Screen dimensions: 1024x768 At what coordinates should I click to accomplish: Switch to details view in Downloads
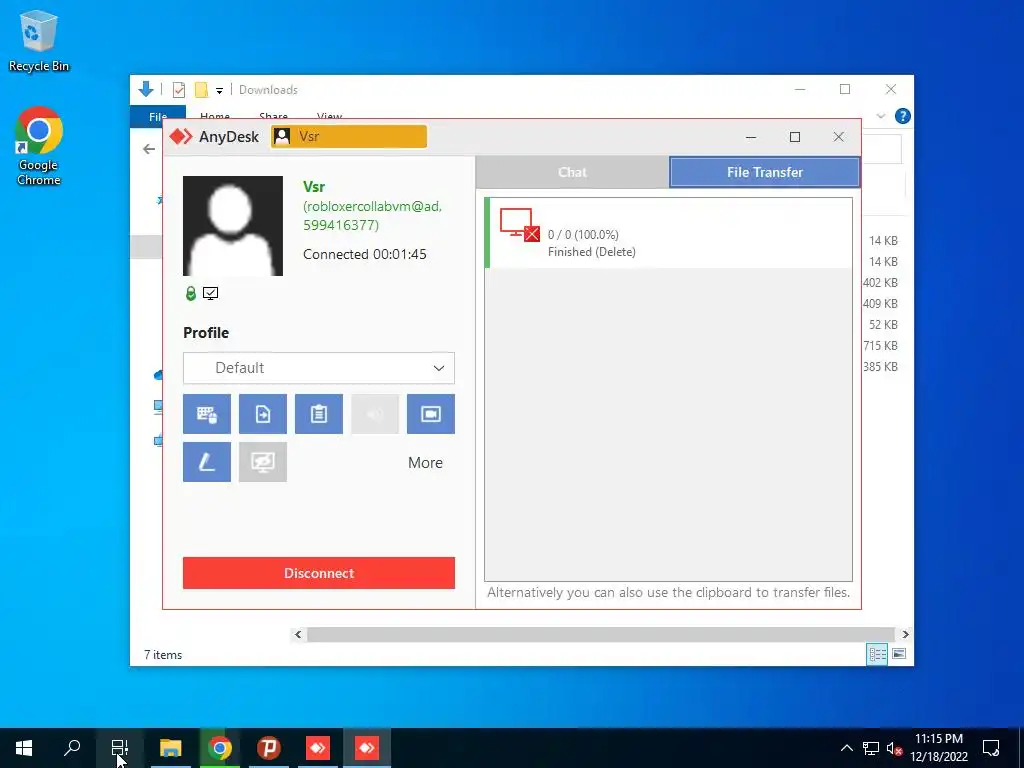877,654
